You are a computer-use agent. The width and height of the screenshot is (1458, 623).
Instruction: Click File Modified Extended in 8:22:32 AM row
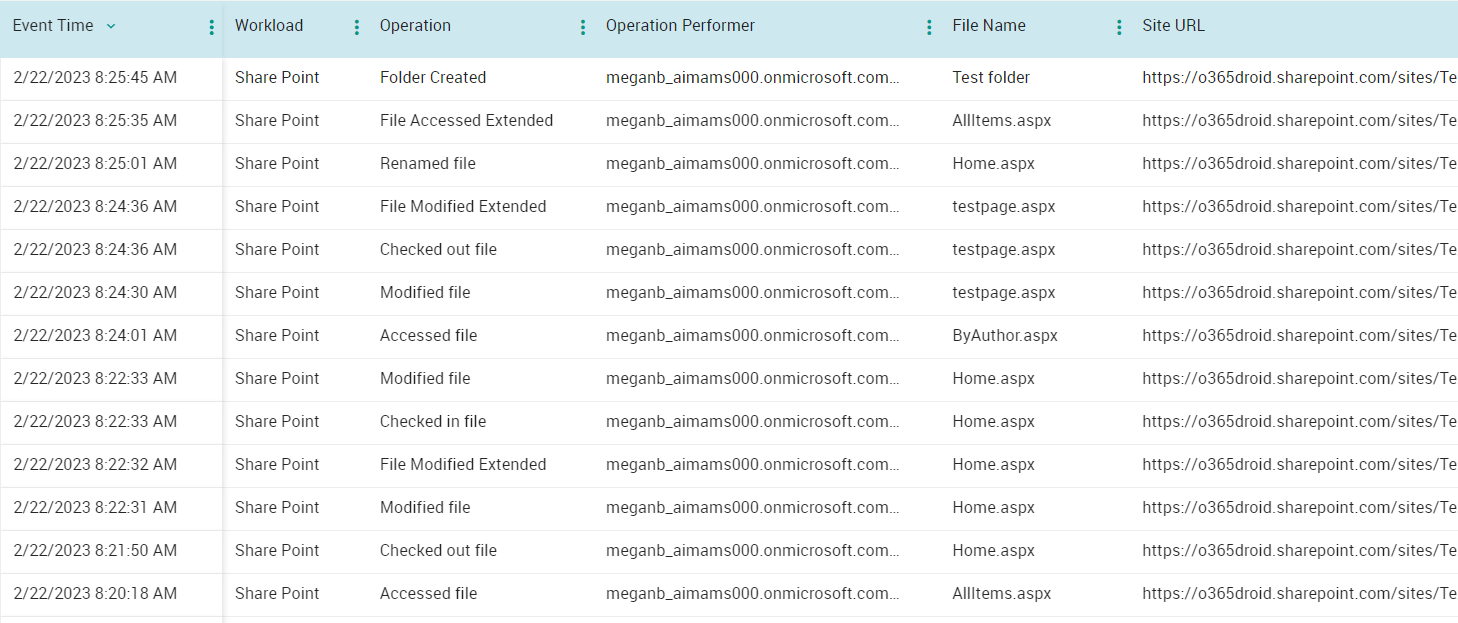point(463,465)
